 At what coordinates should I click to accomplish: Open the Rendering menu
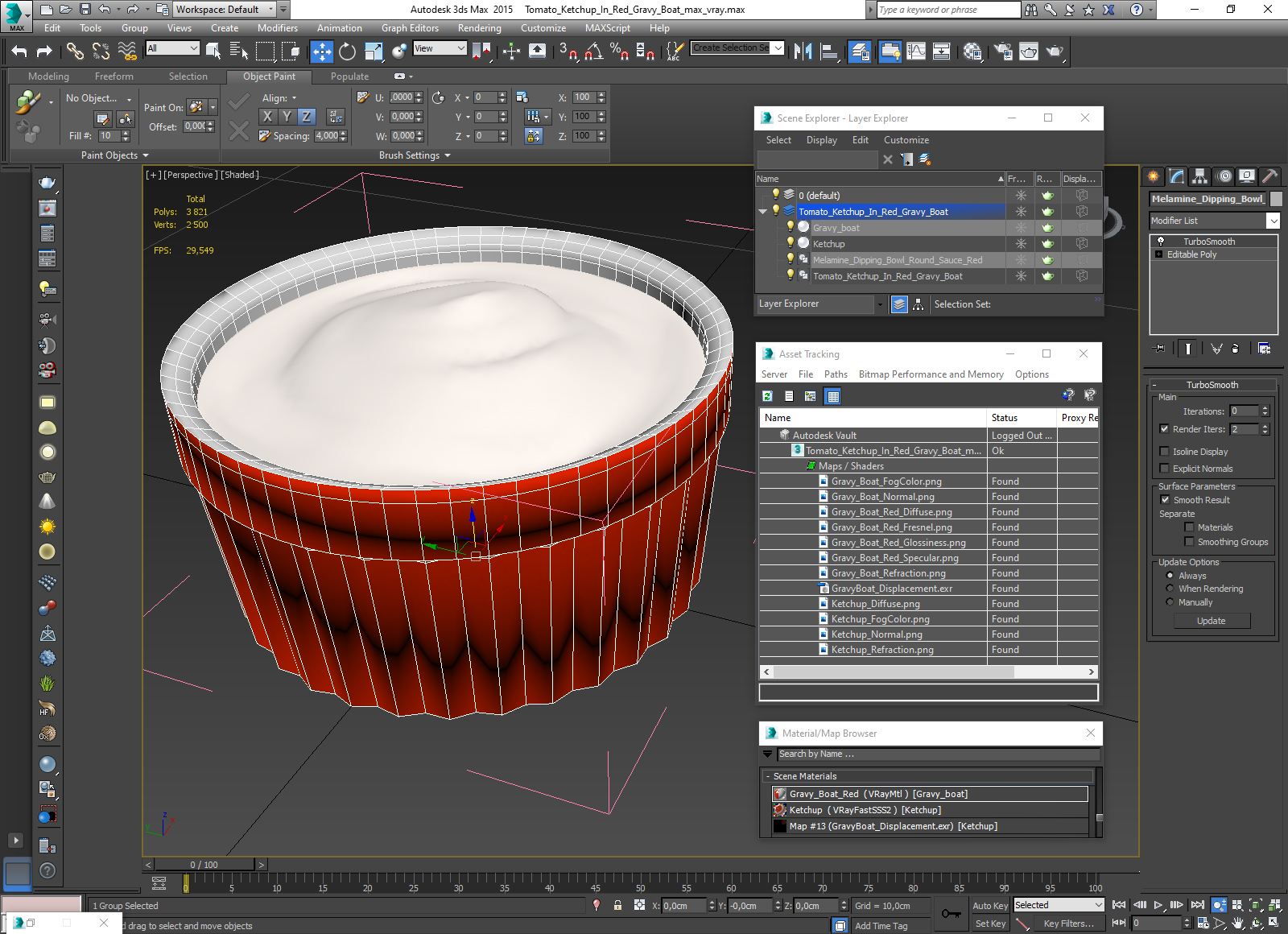479,28
